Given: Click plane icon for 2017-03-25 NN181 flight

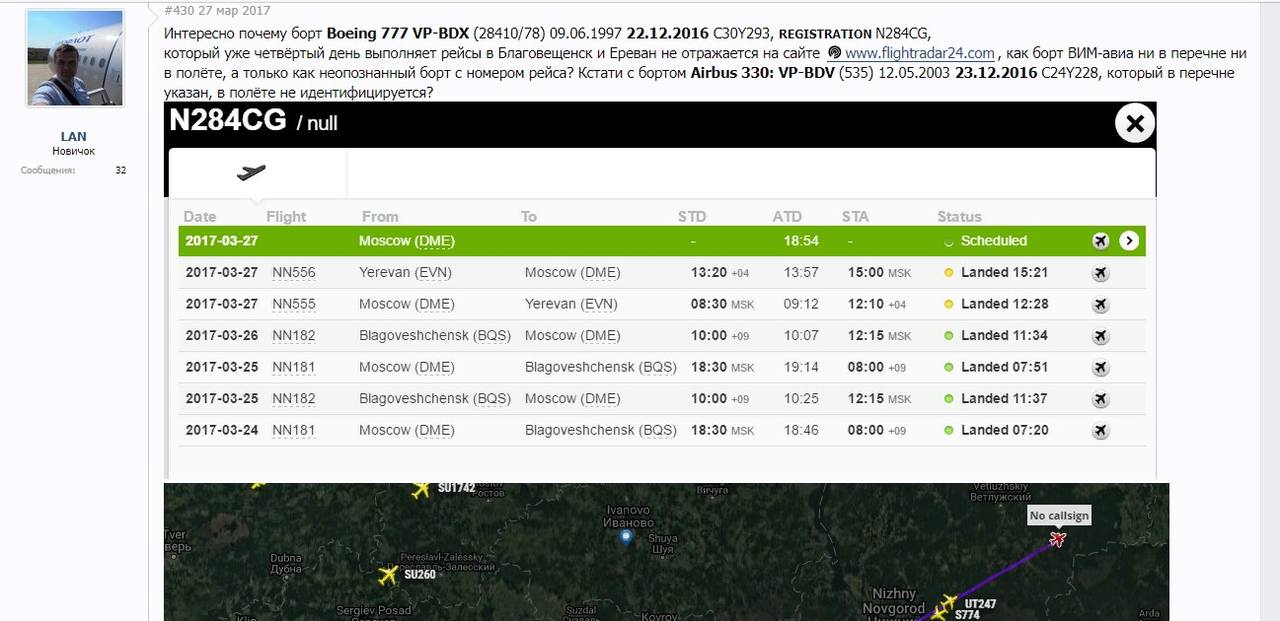Looking at the screenshot, I should point(1100,368).
